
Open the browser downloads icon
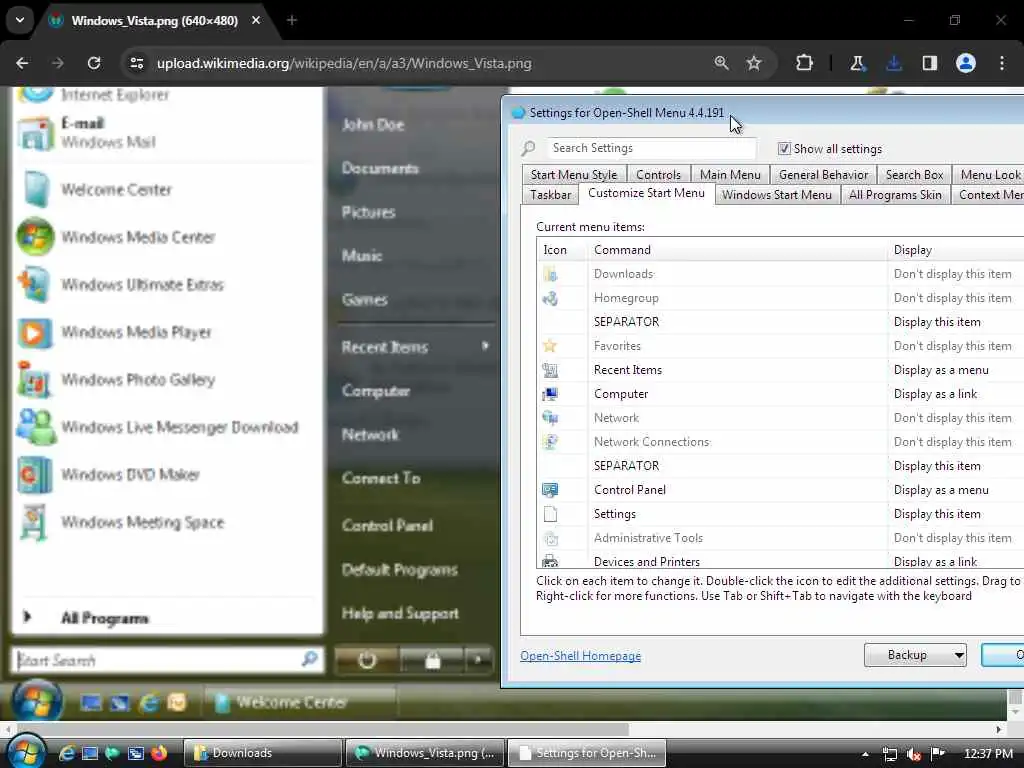(x=893, y=63)
